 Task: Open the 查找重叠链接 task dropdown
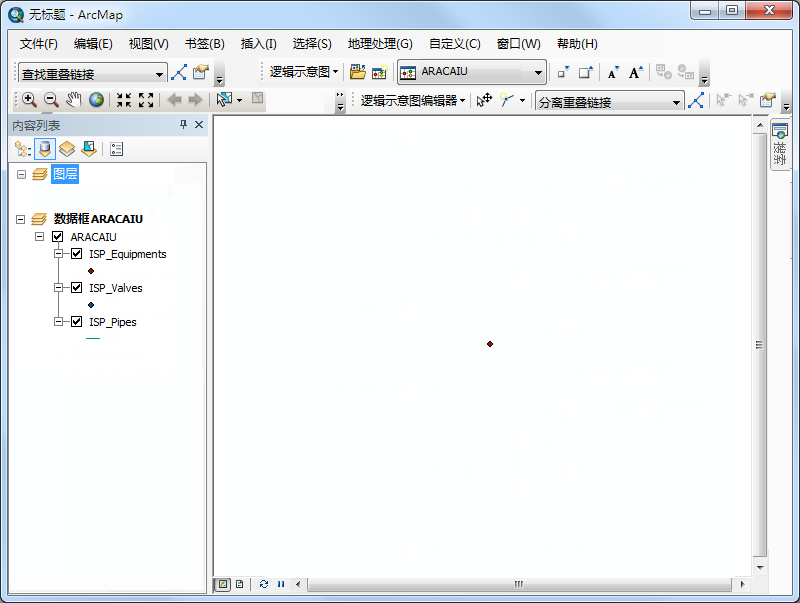point(159,74)
